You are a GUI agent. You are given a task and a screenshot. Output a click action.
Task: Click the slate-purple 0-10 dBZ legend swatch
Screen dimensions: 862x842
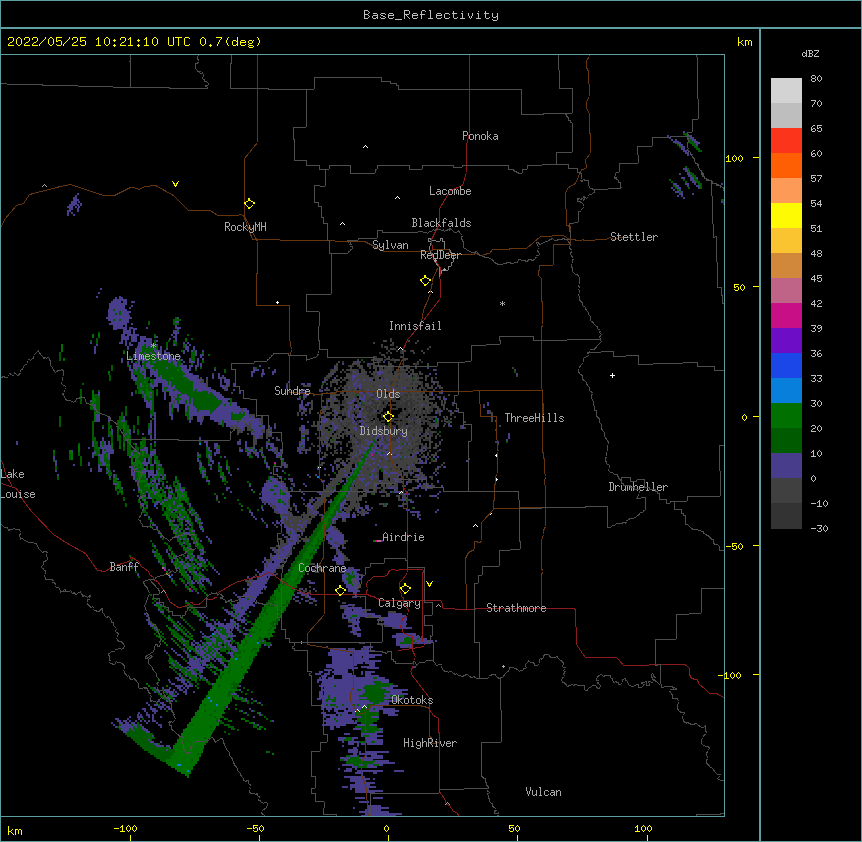786,466
